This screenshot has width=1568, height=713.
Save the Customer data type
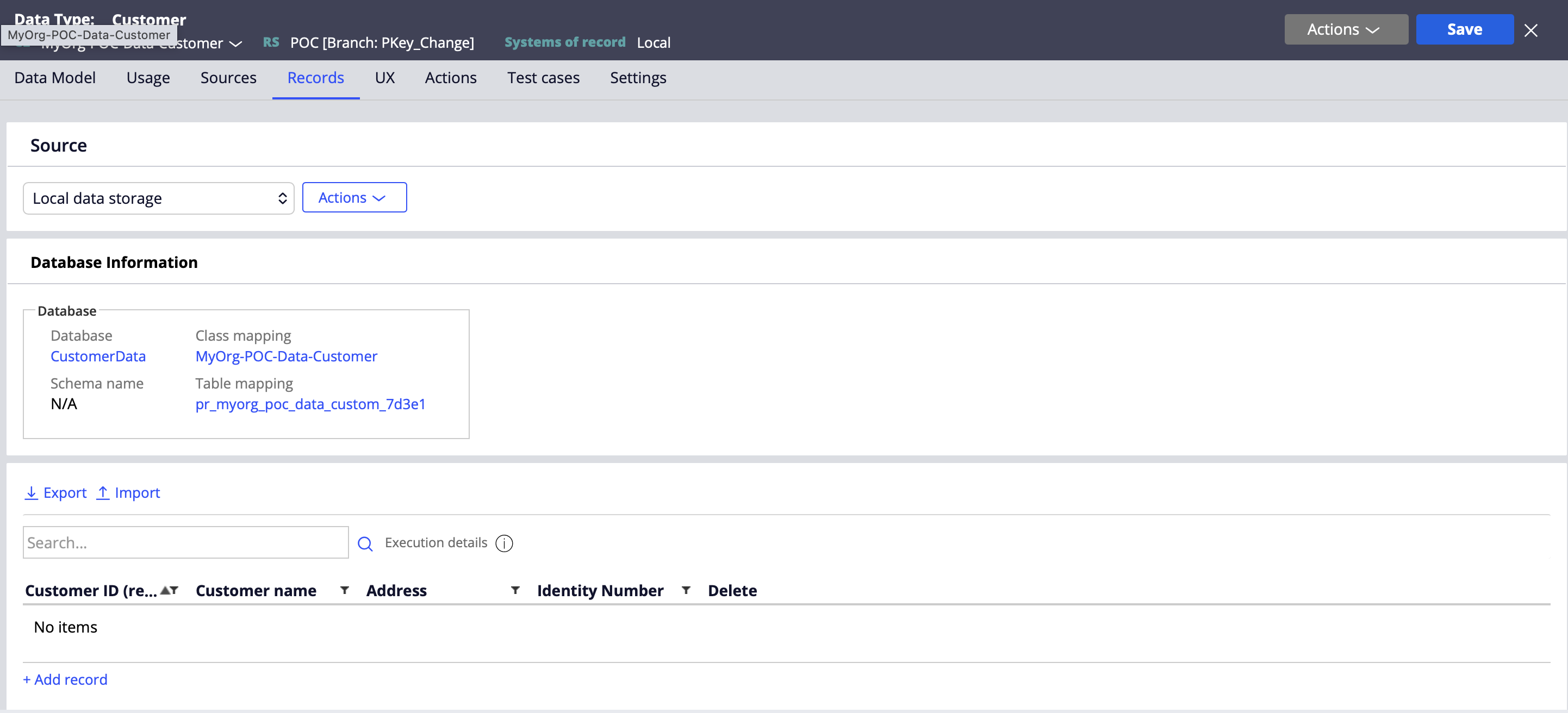(x=1465, y=29)
